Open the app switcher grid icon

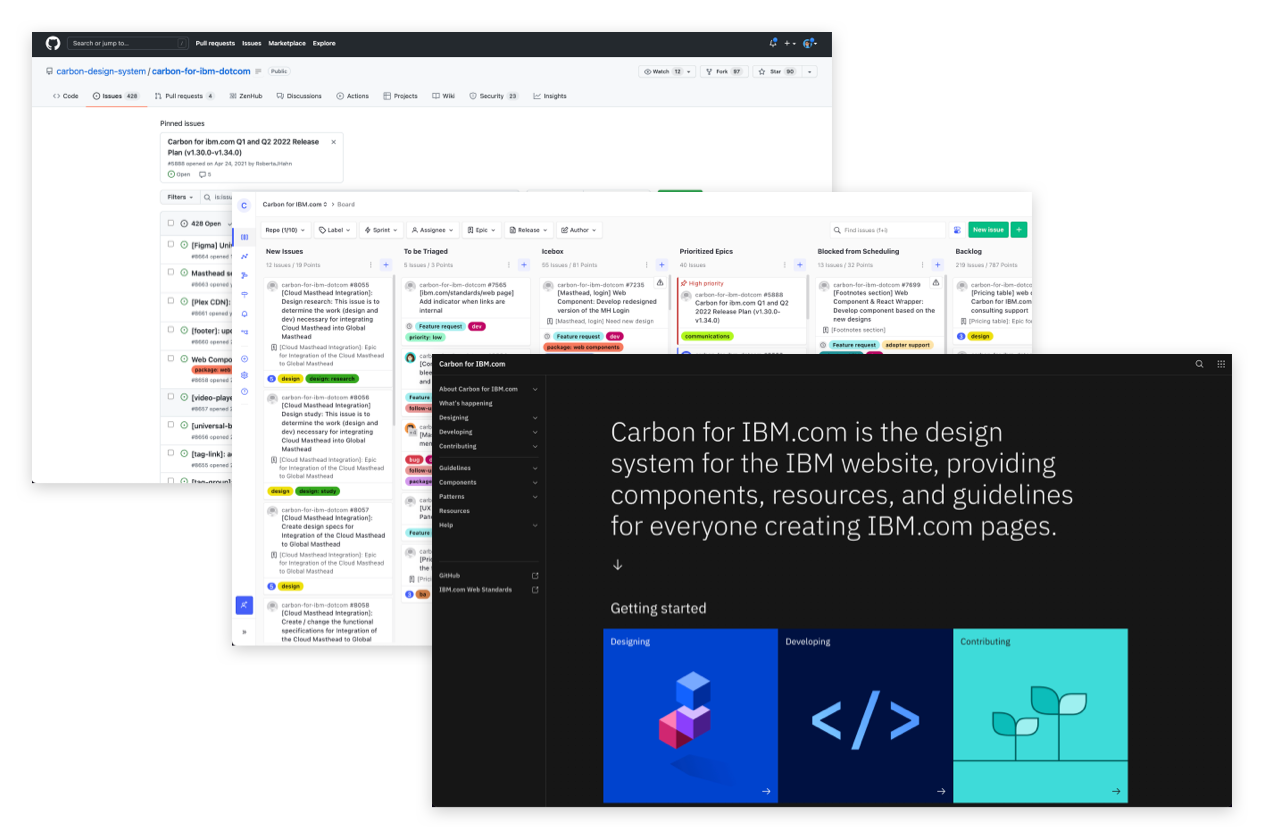[1221, 364]
